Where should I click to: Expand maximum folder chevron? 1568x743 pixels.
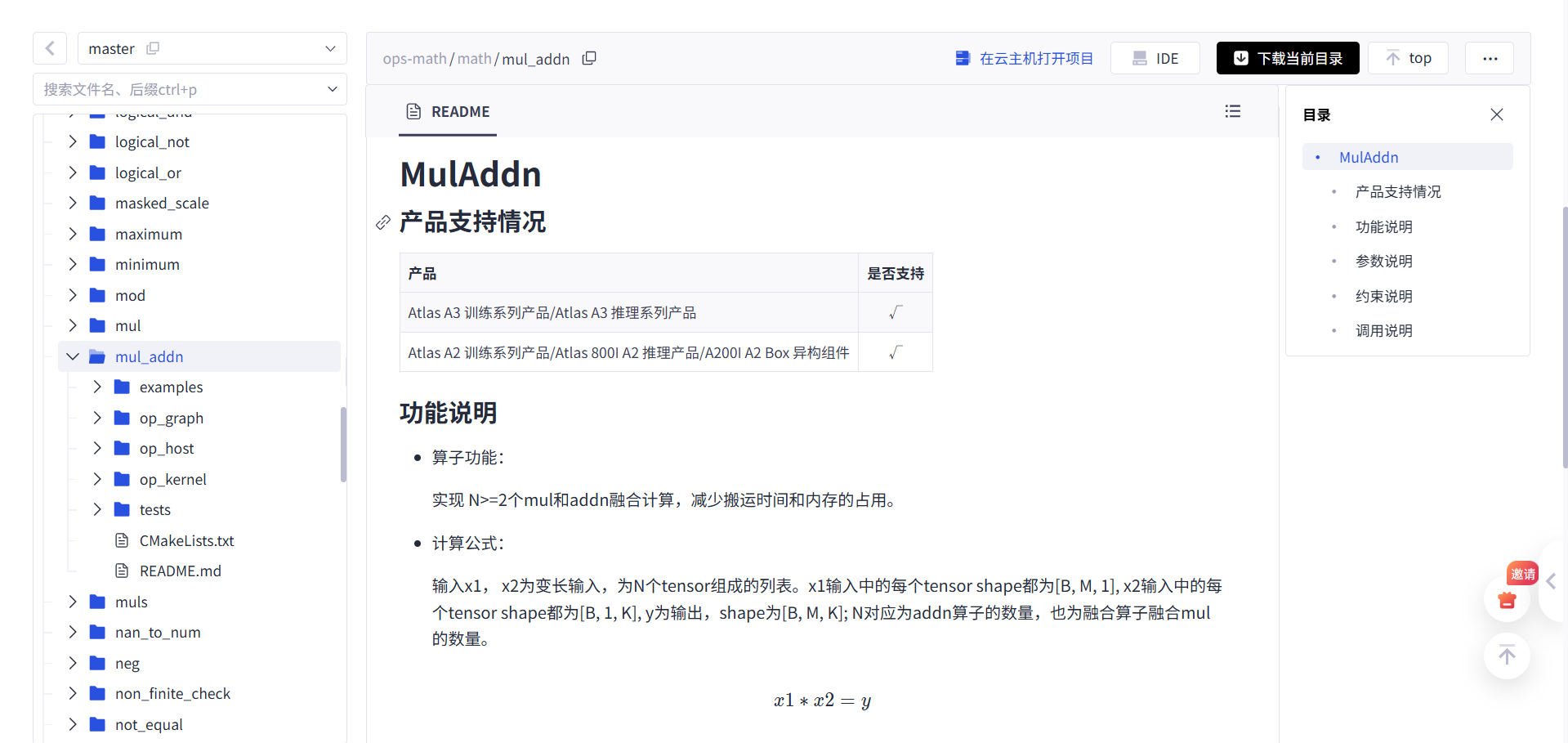pyautogui.click(x=73, y=234)
